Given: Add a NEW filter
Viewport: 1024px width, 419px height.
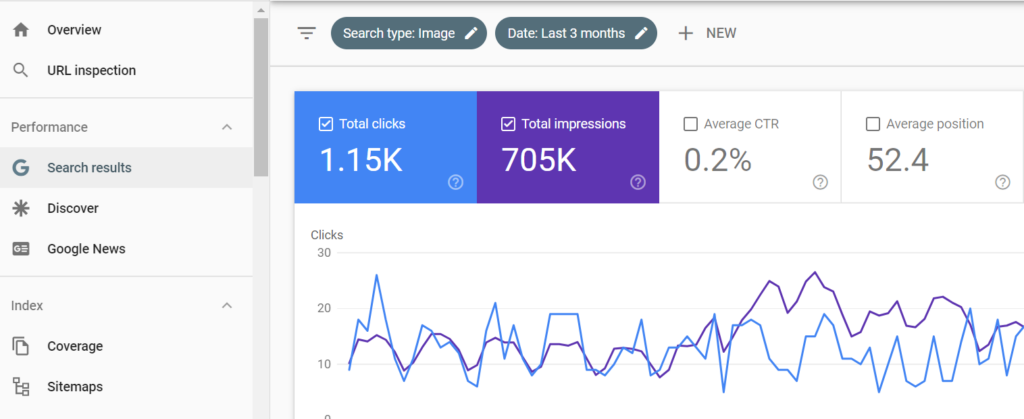Looking at the screenshot, I should click(707, 33).
